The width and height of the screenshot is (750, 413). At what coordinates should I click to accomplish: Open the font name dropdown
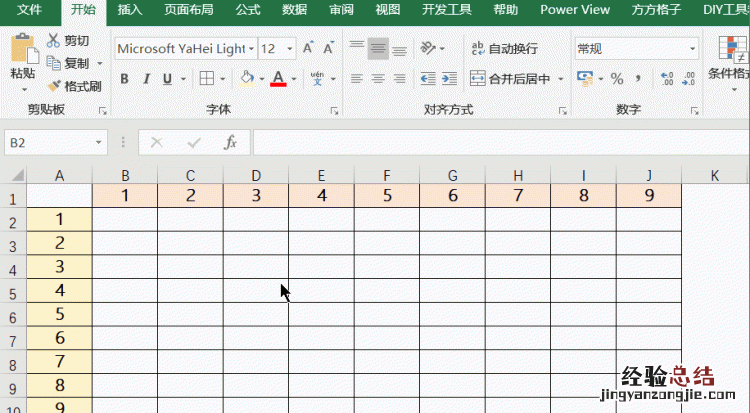(248, 49)
